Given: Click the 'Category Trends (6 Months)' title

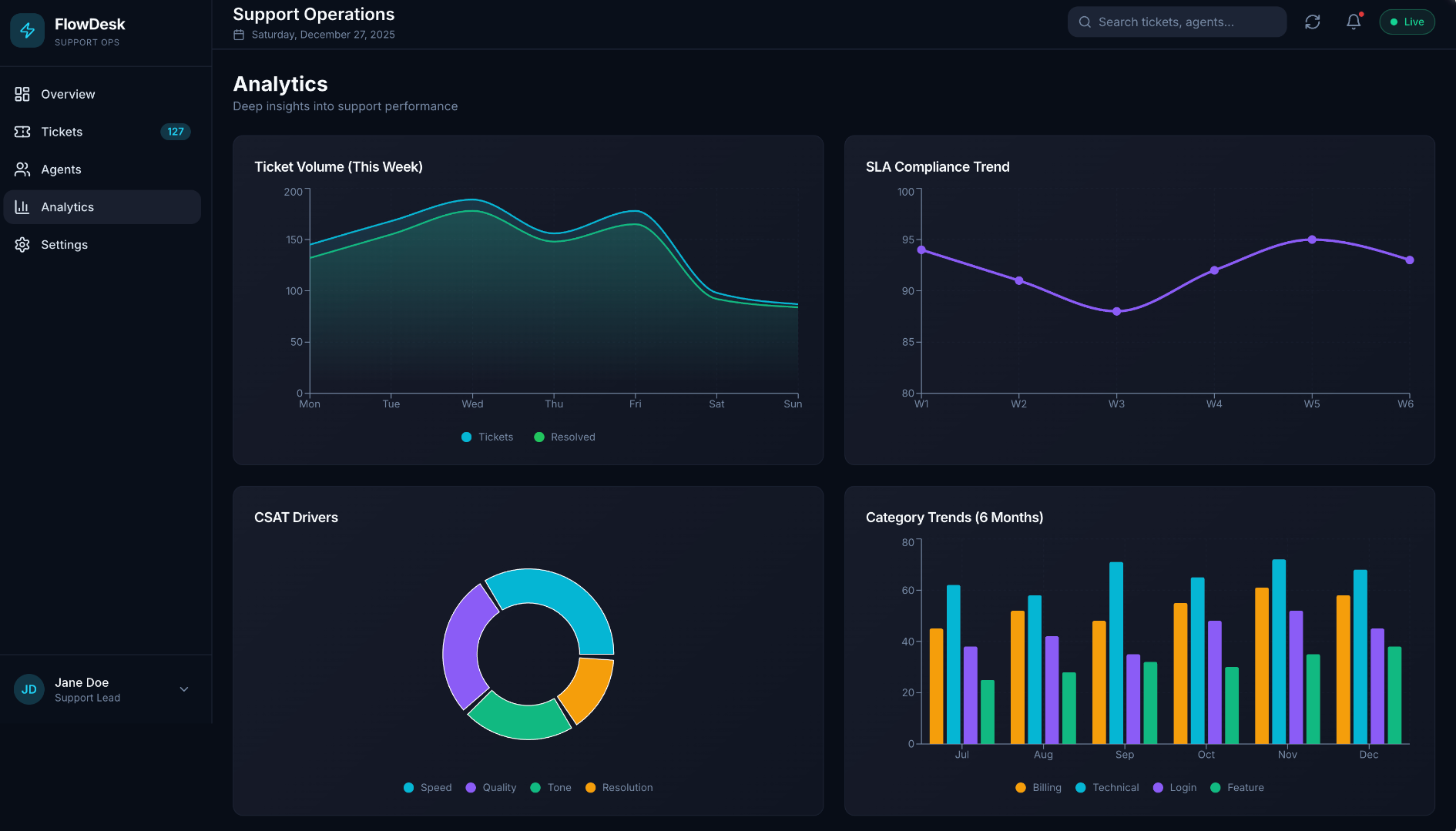Looking at the screenshot, I should click(x=954, y=518).
